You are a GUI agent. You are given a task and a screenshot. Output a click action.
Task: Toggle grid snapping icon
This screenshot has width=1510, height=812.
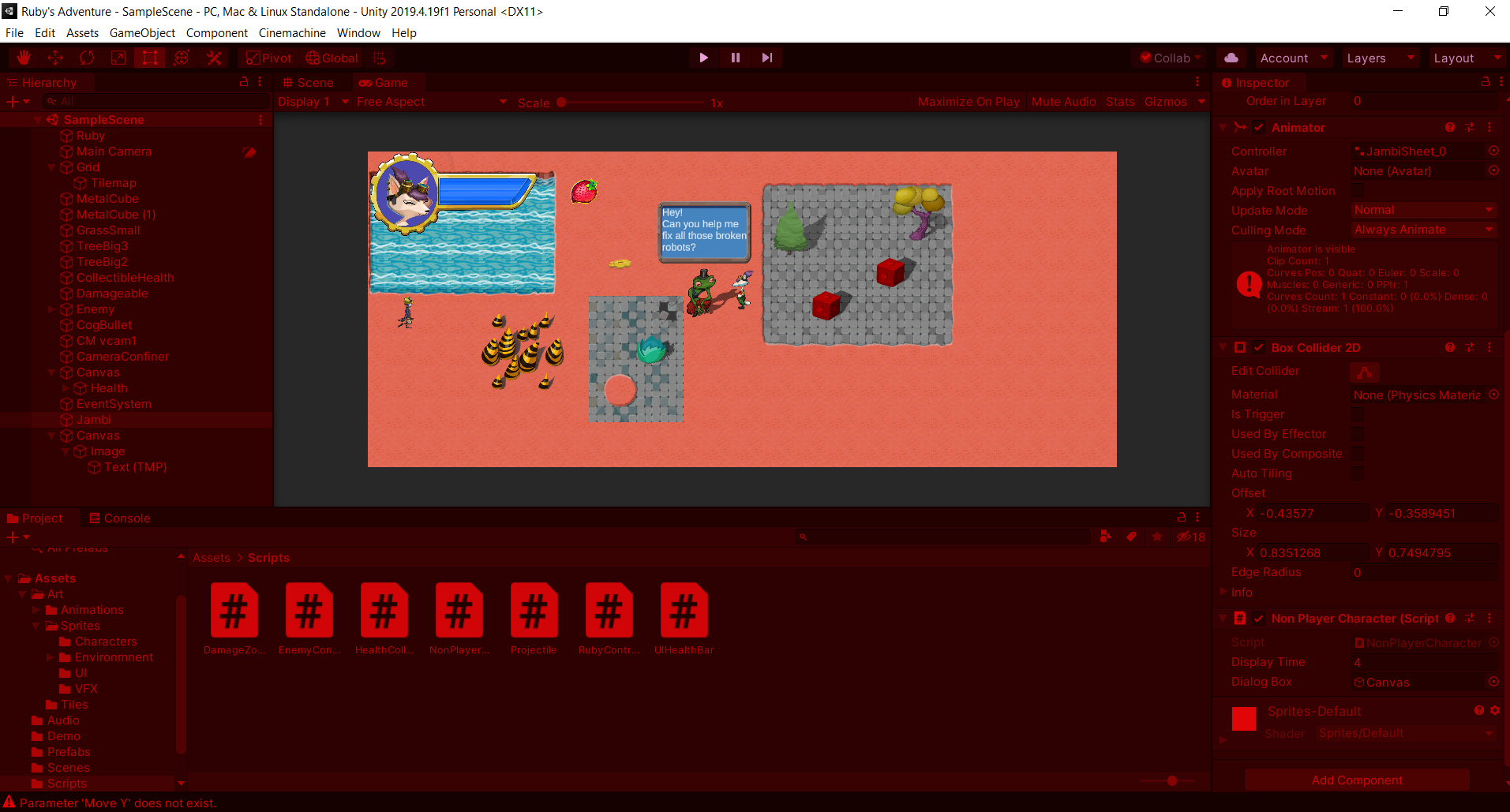[380, 58]
